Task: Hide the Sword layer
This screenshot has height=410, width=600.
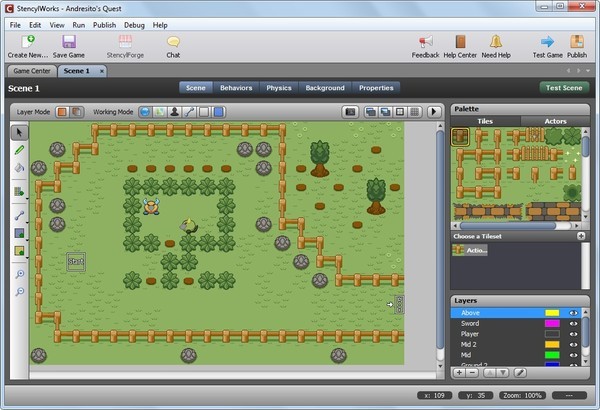Action: click(573, 323)
